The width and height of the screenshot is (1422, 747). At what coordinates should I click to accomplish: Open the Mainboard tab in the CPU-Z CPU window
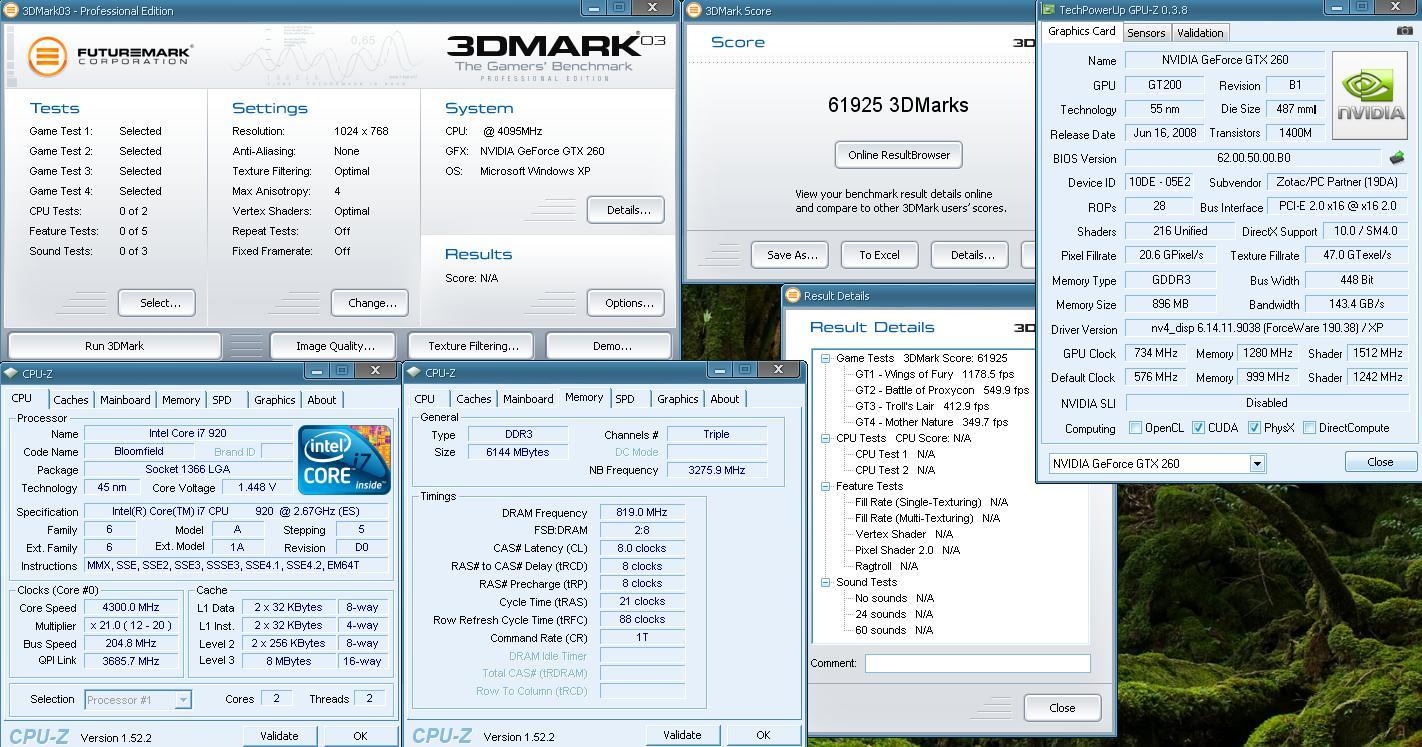125,400
